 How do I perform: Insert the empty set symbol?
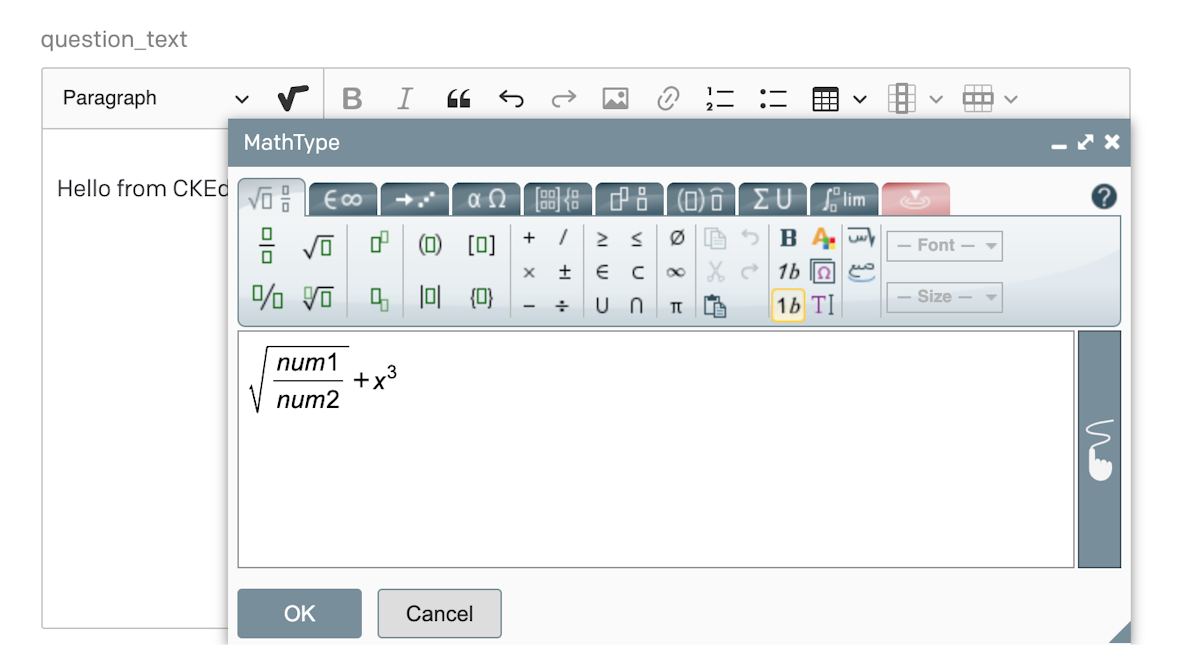pyautogui.click(x=676, y=238)
